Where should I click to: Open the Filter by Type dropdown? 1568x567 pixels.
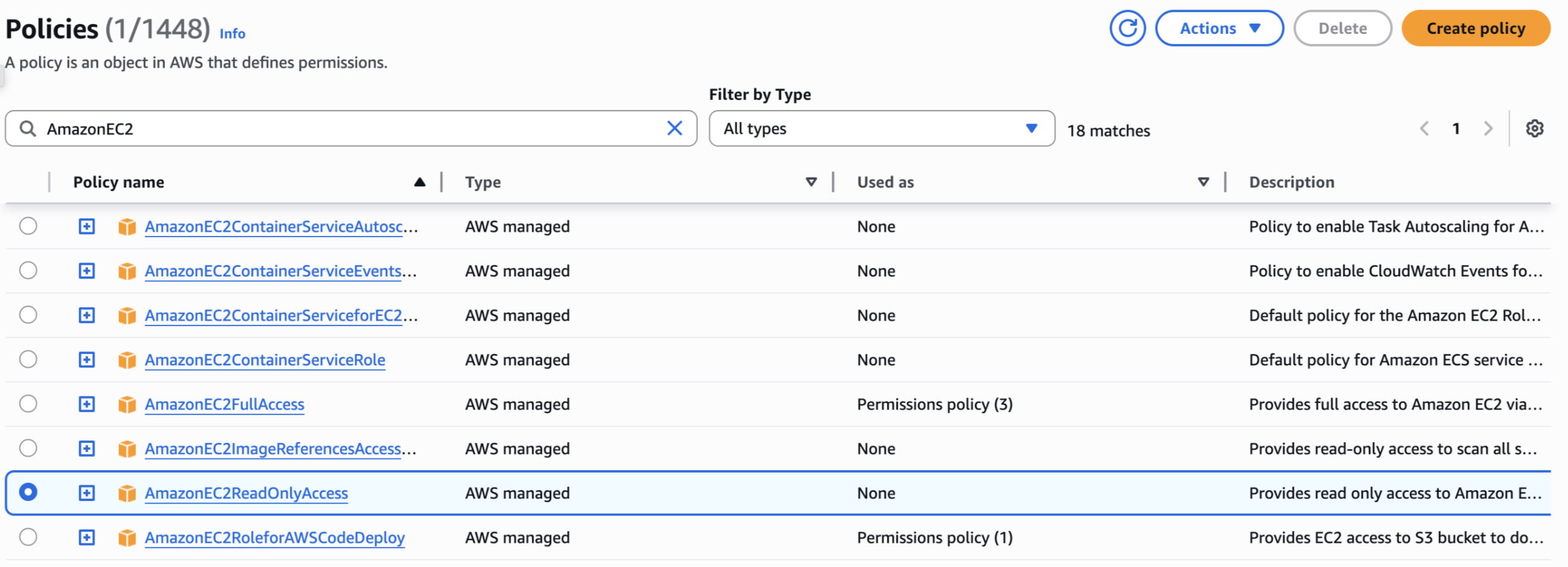[x=881, y=128]
